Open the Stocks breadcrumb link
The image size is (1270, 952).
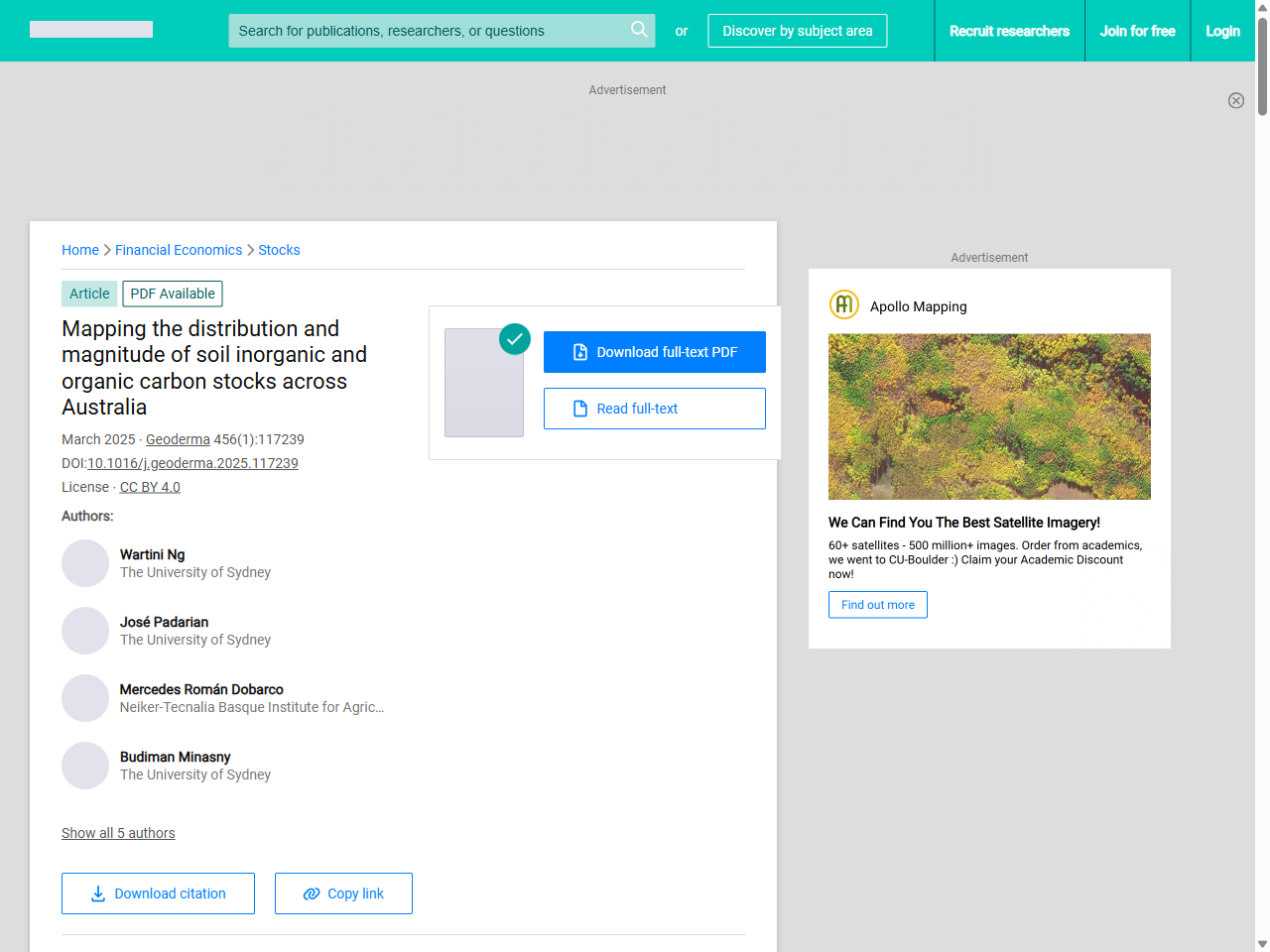(x=279, y=250)
